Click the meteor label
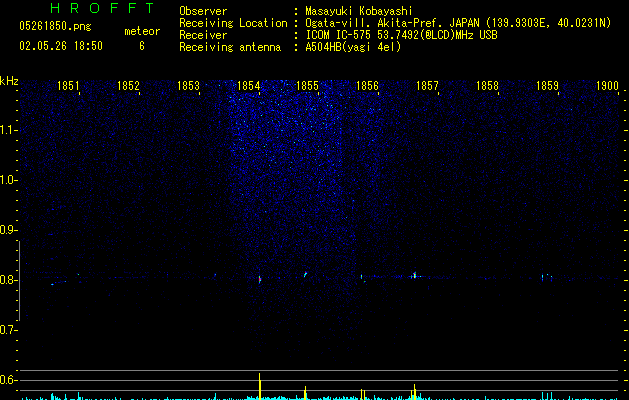Image resolution: width=629 pixels, height=400 pixels. 142,31
